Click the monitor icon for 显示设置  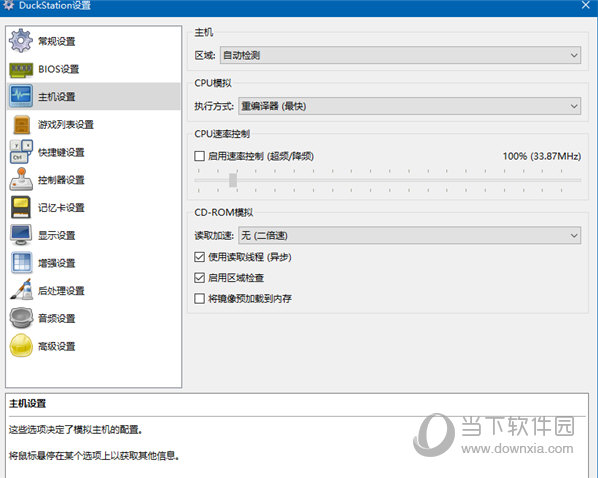coord(21,235)
